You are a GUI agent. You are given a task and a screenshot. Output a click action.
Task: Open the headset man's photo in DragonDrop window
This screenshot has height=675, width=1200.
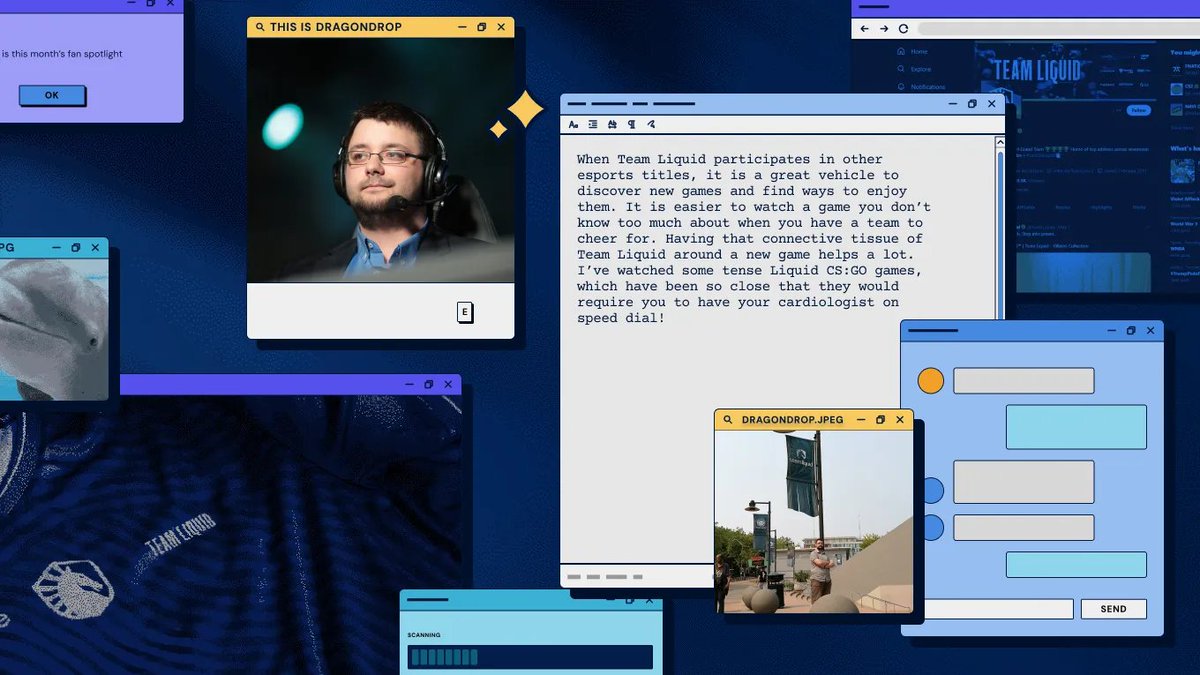tap(381, 160)
